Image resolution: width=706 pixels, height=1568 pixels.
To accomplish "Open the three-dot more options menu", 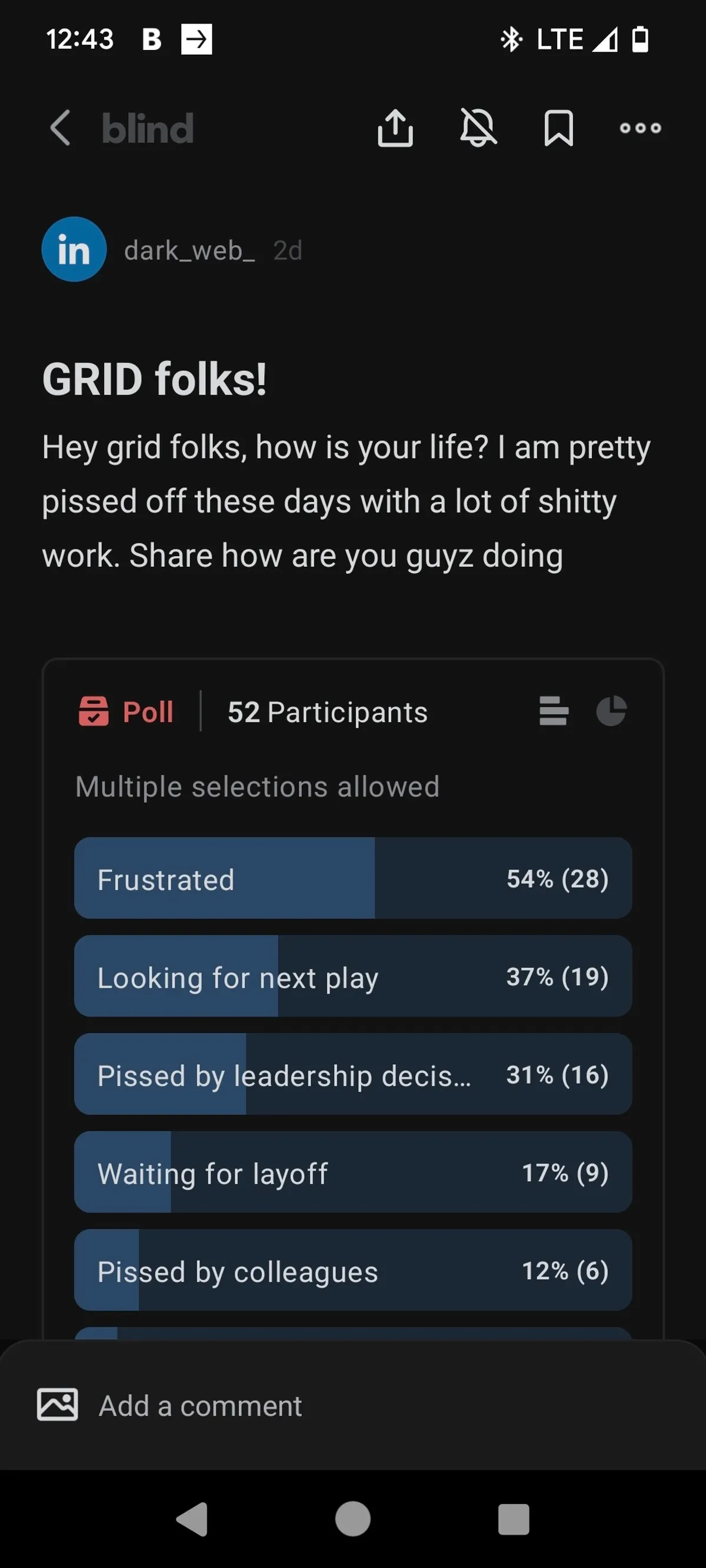I will [640, 128].
